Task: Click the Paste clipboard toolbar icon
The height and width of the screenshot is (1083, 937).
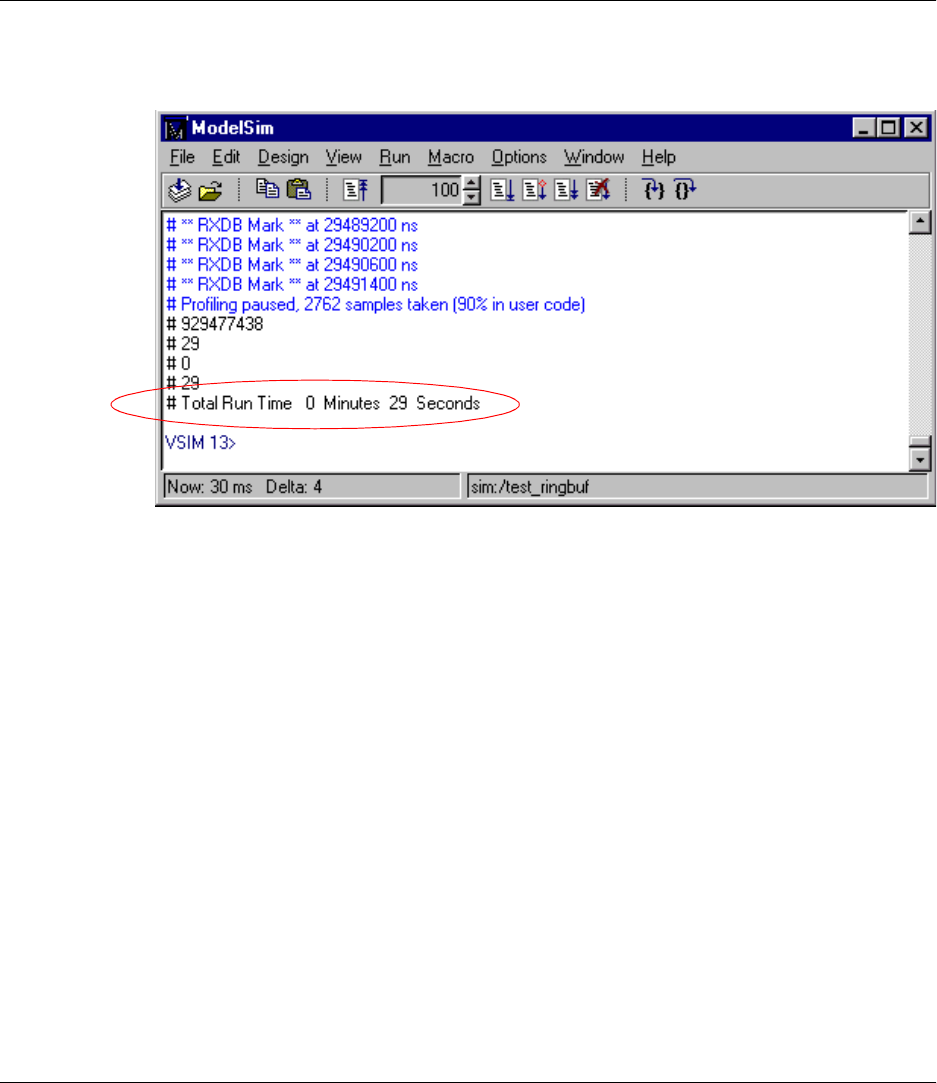Action: pos(298,189)
